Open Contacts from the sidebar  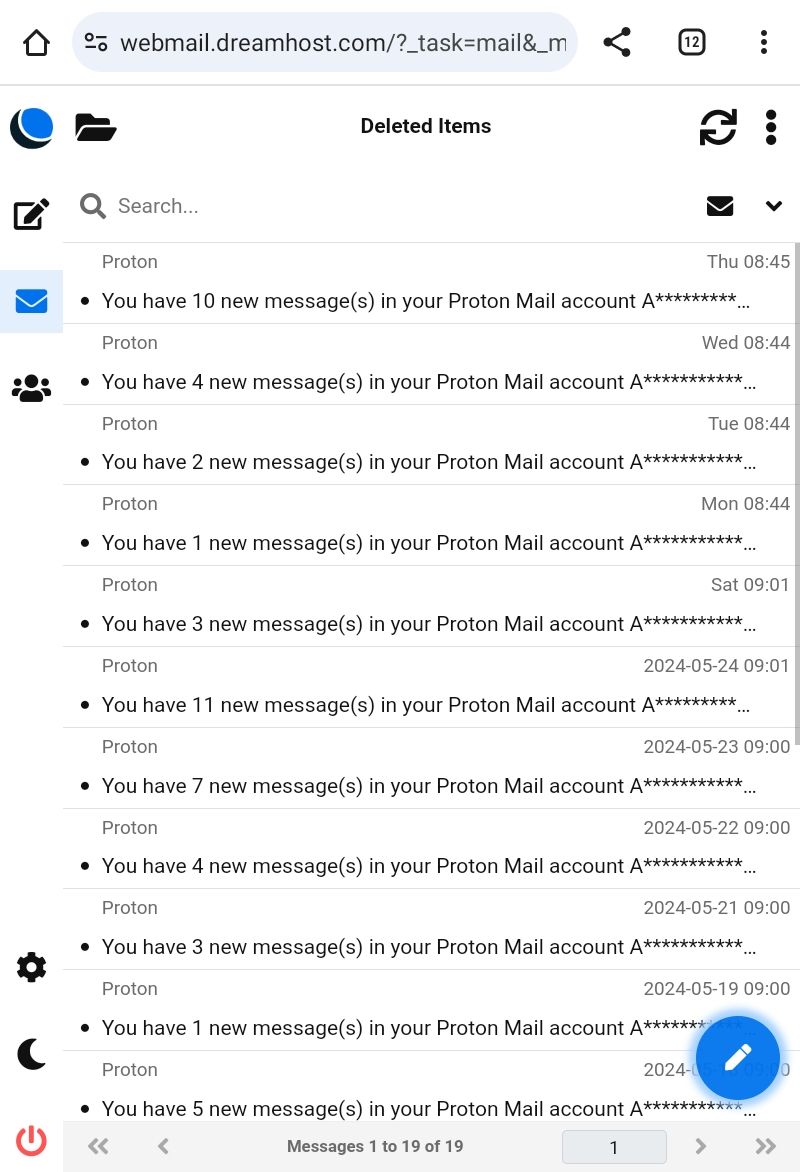point(31,388)
